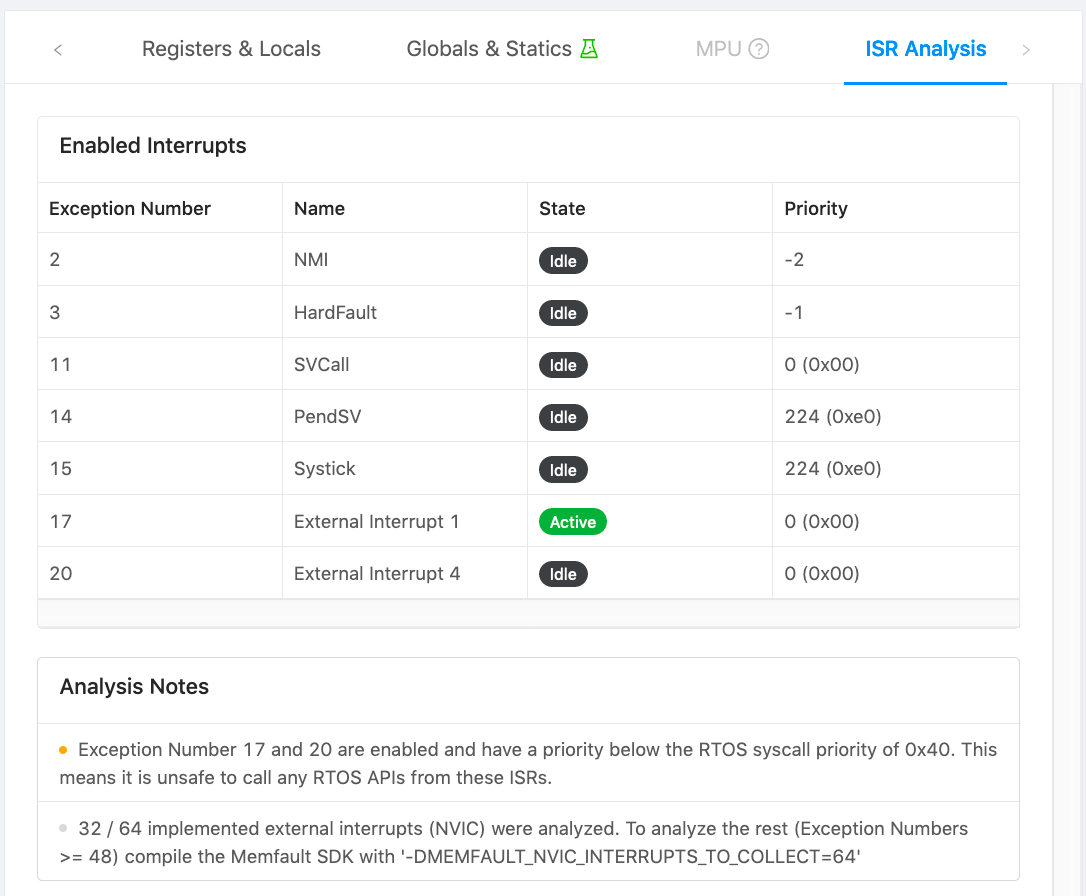The height and width of the screenshot is (896, 1086).
Task: Switch to the Globals & Statics tab
Action: point(489,49)
